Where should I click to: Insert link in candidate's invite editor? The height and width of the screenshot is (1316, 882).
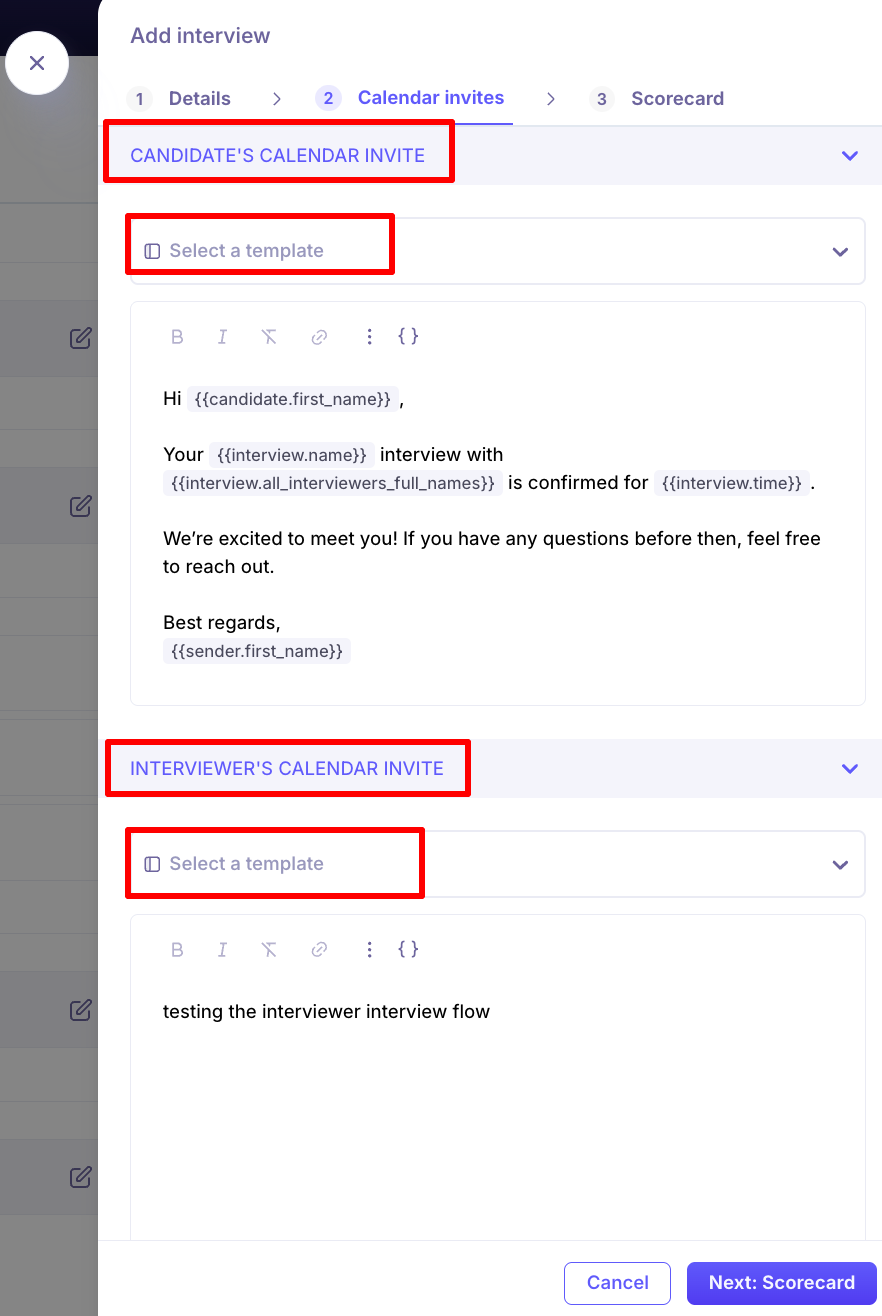[319, 337]
